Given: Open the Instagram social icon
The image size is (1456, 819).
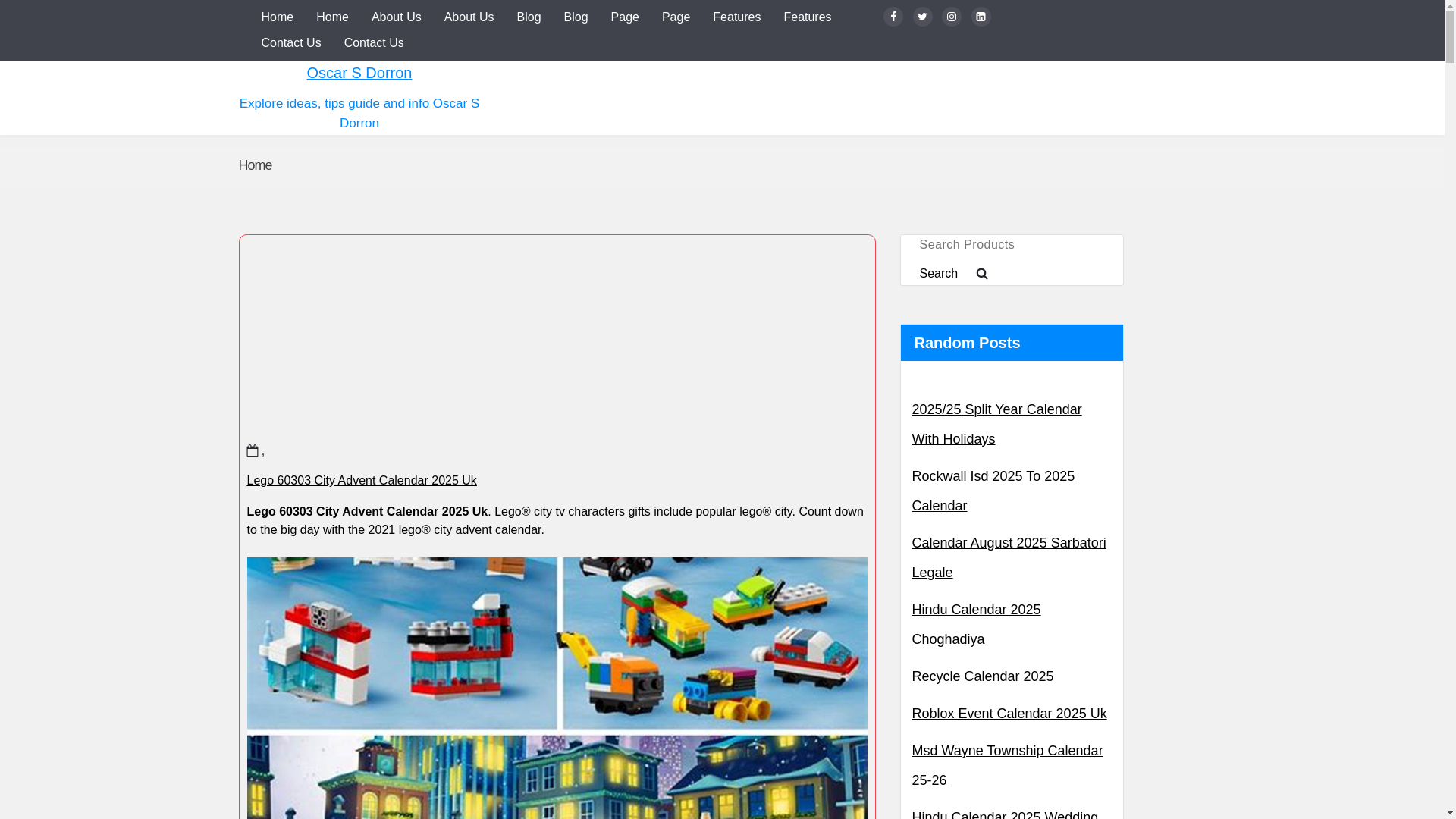Looking at the screenshot, I should 952,17.
